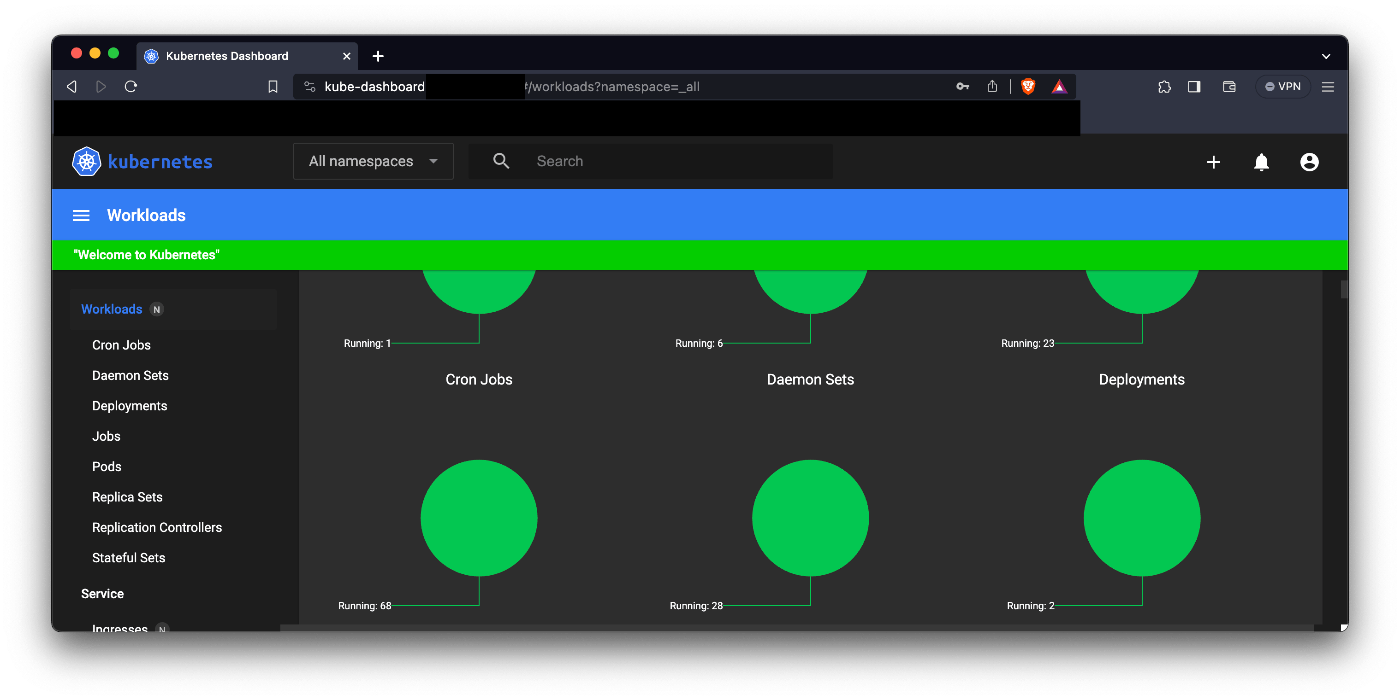Close the Kubernetes Dashboard tab

tap(347, 56)
